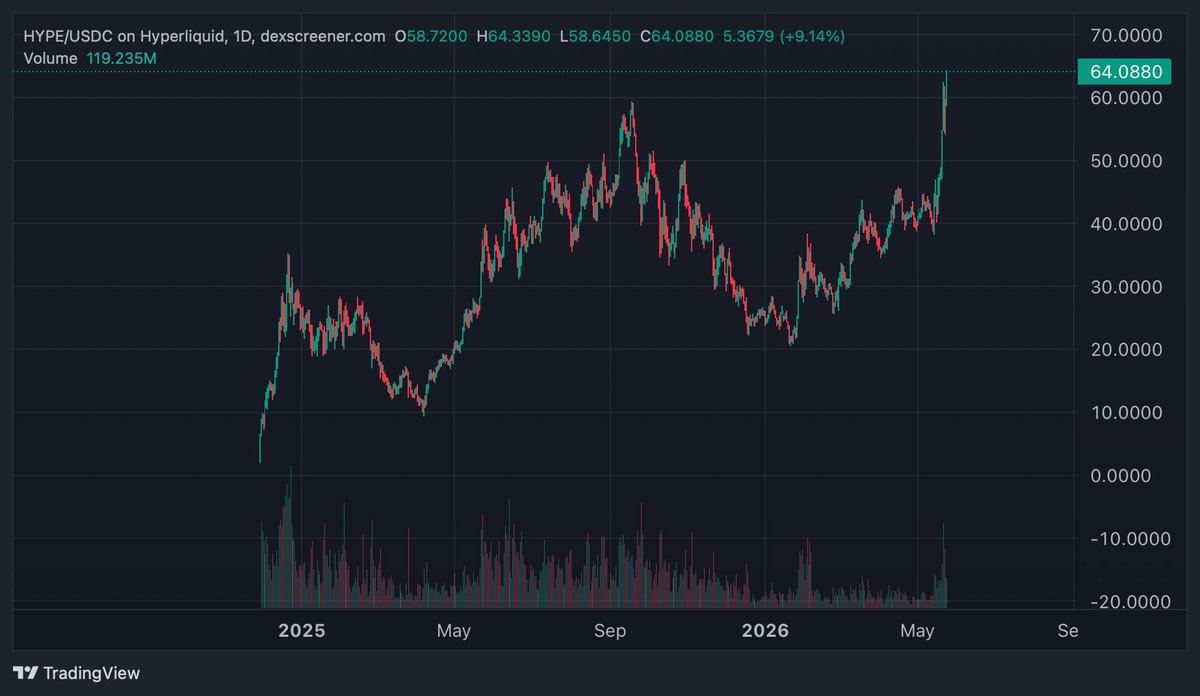The width and height of the screenshot is (1200, 696).
Task: Click the close value C64.0880
Action: coord(678,36)
